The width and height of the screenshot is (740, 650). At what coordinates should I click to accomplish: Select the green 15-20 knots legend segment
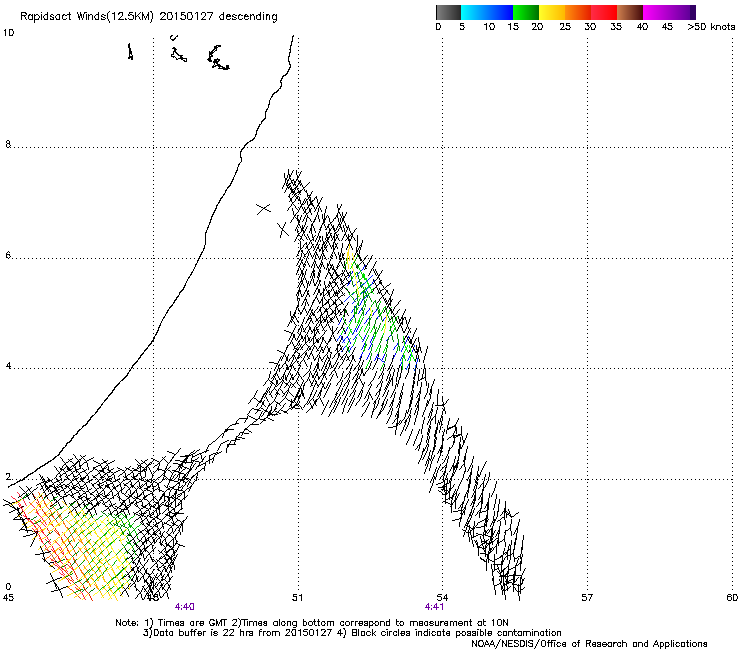526,12
